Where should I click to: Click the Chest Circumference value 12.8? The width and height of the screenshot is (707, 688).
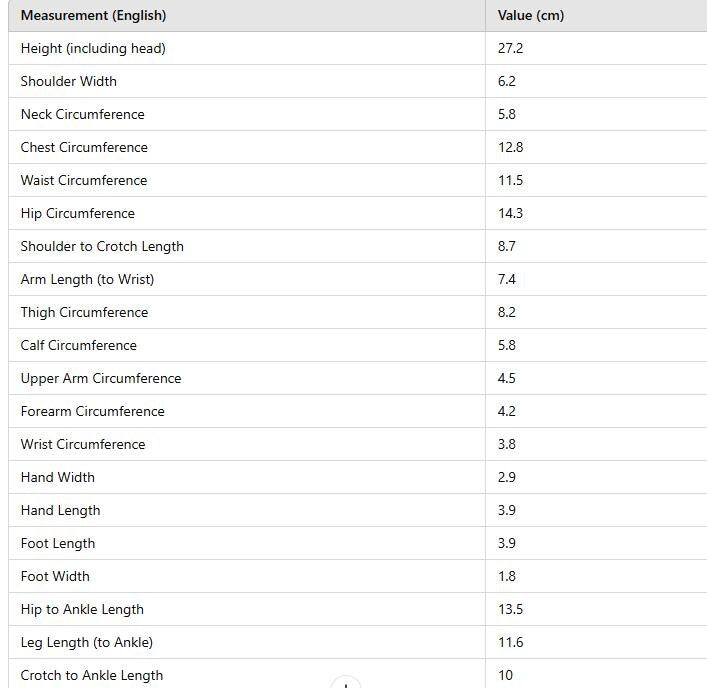510,147
